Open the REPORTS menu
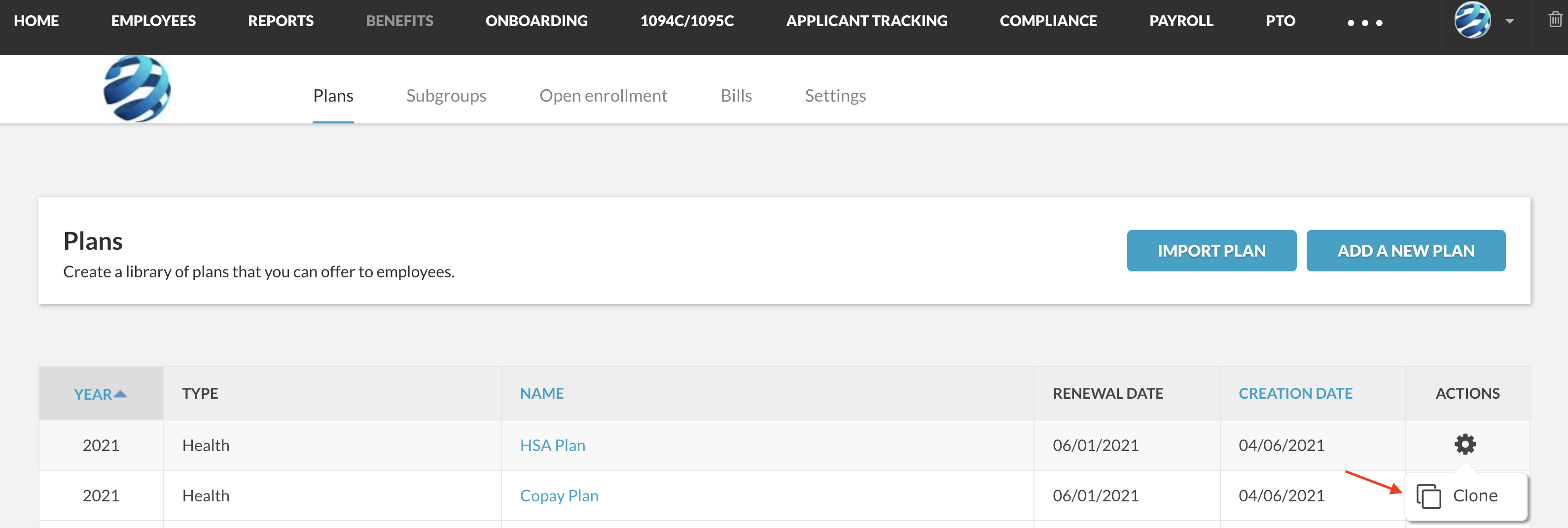Viewport: 1568px width, 528px height. [x=281, y=21]
